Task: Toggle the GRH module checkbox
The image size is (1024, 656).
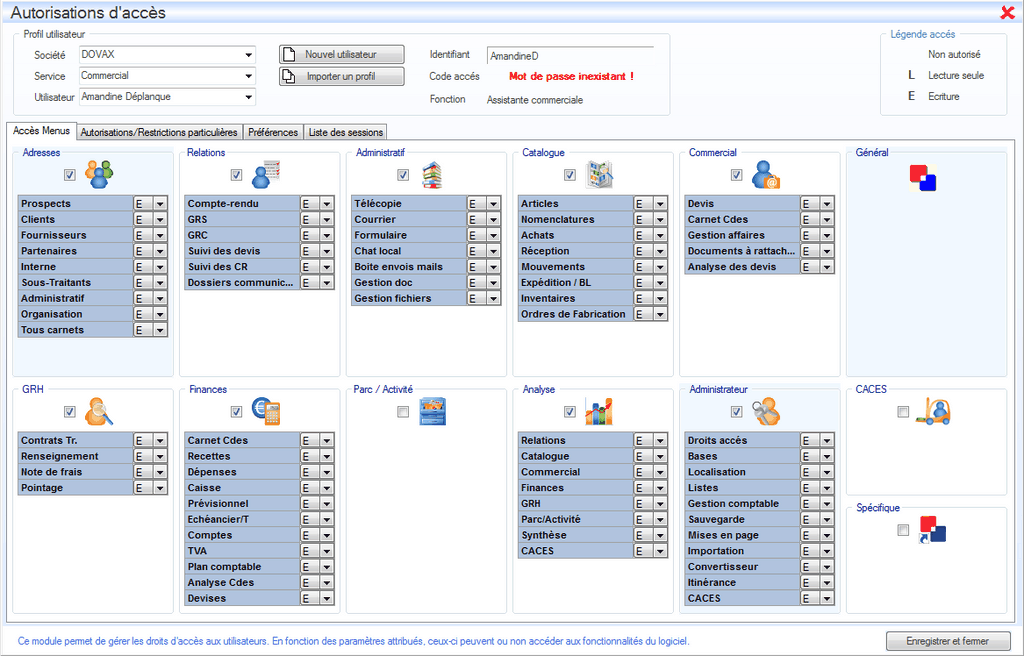Action: click(70, 412)
